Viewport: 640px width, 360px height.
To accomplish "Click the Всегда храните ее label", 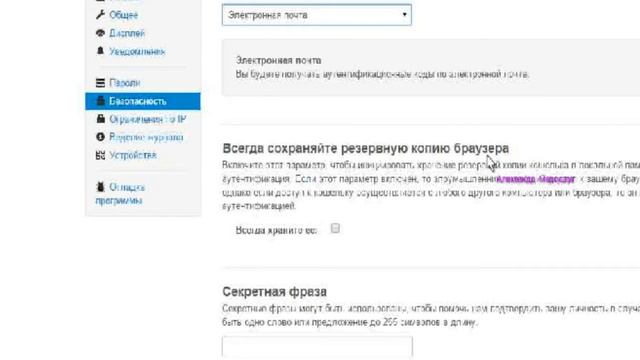I will 276,230.
